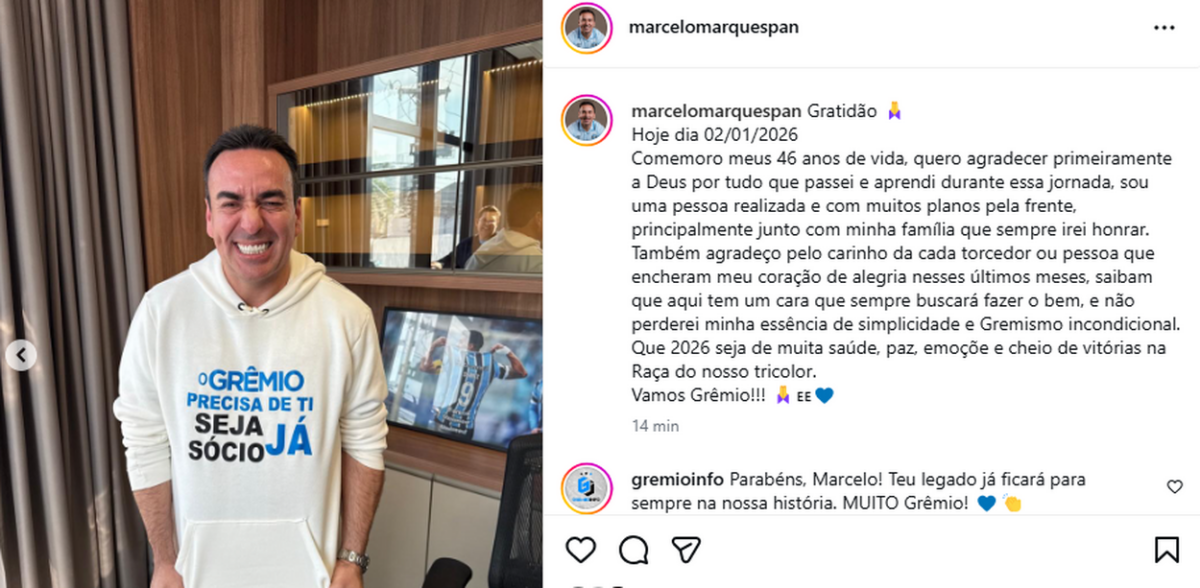The height and width of the screenshot is (588, 1200).
Task: Like the post with the heart icon
Action: 581,549
